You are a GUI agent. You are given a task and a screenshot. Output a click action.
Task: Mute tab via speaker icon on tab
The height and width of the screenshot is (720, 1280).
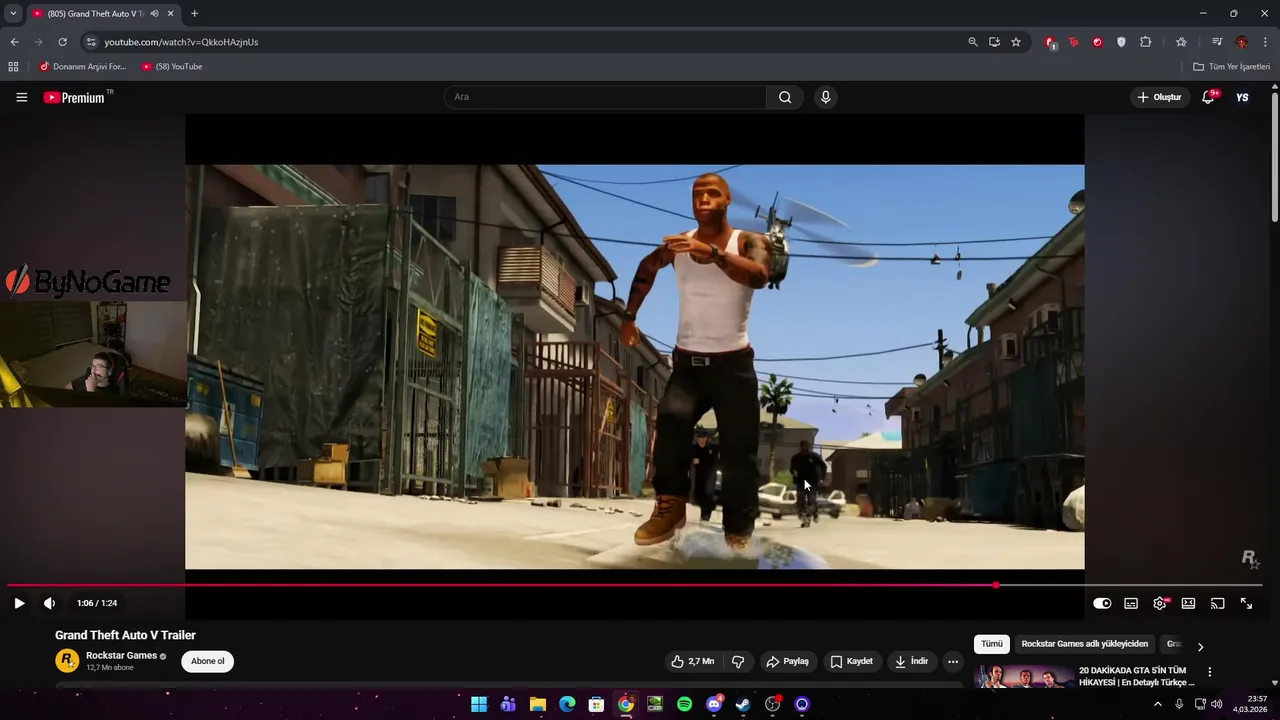tap(154, 14)
